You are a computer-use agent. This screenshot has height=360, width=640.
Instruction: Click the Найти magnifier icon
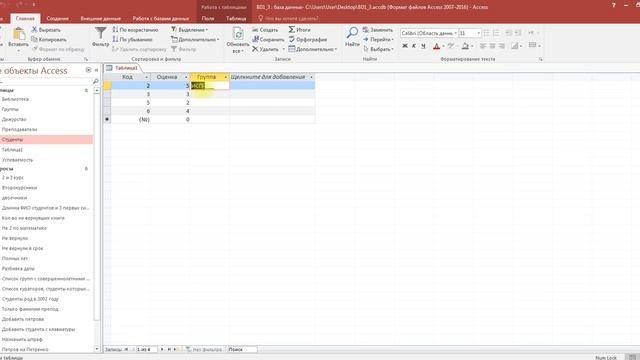352,33
